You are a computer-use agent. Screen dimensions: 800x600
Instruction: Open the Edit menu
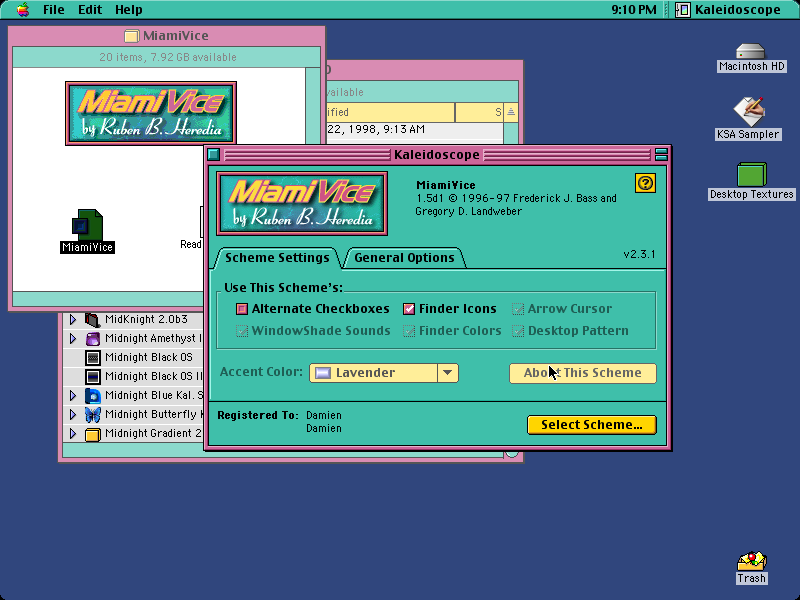point(90,10)
